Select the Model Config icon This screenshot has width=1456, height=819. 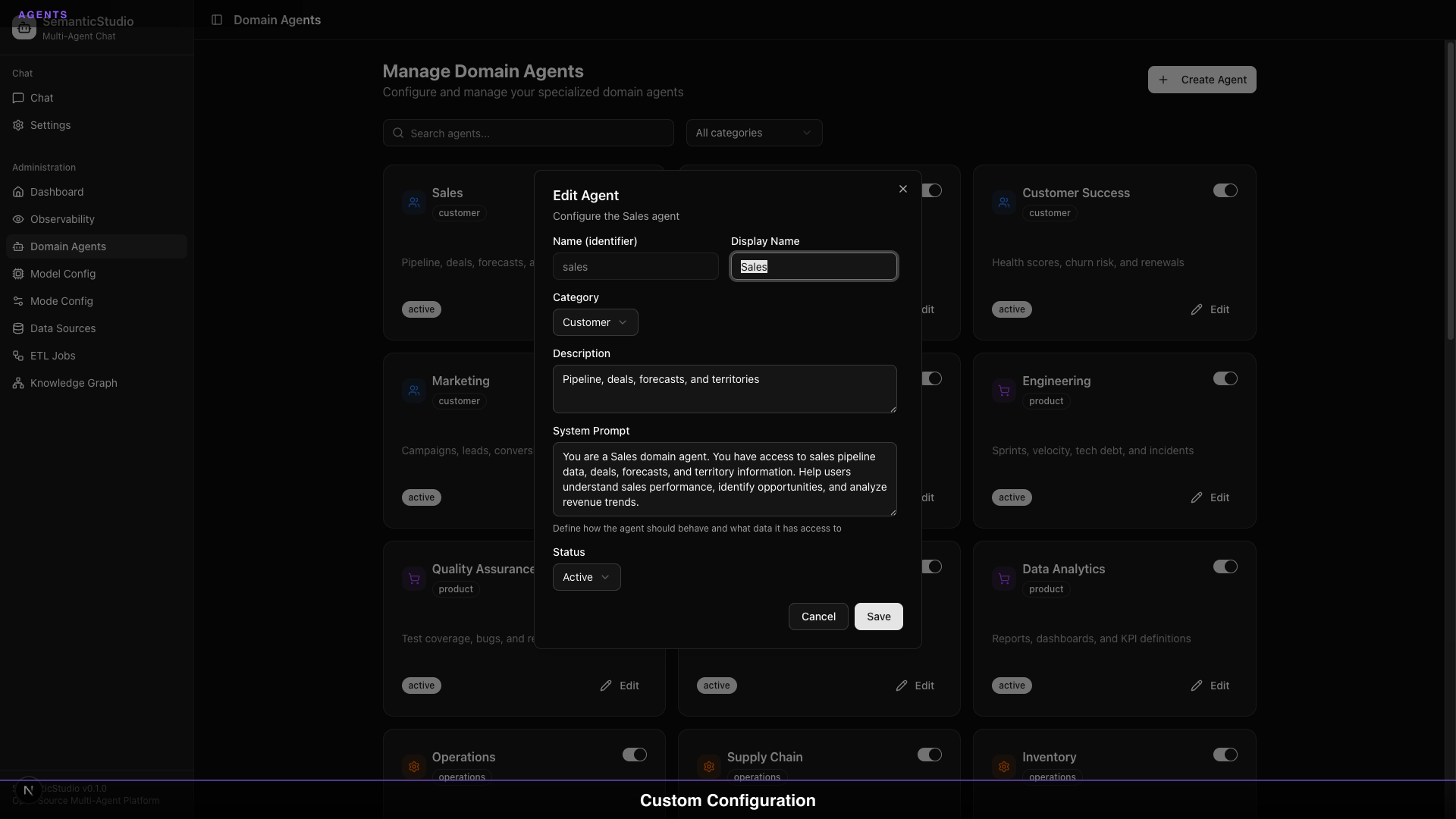tap(17, 274)
